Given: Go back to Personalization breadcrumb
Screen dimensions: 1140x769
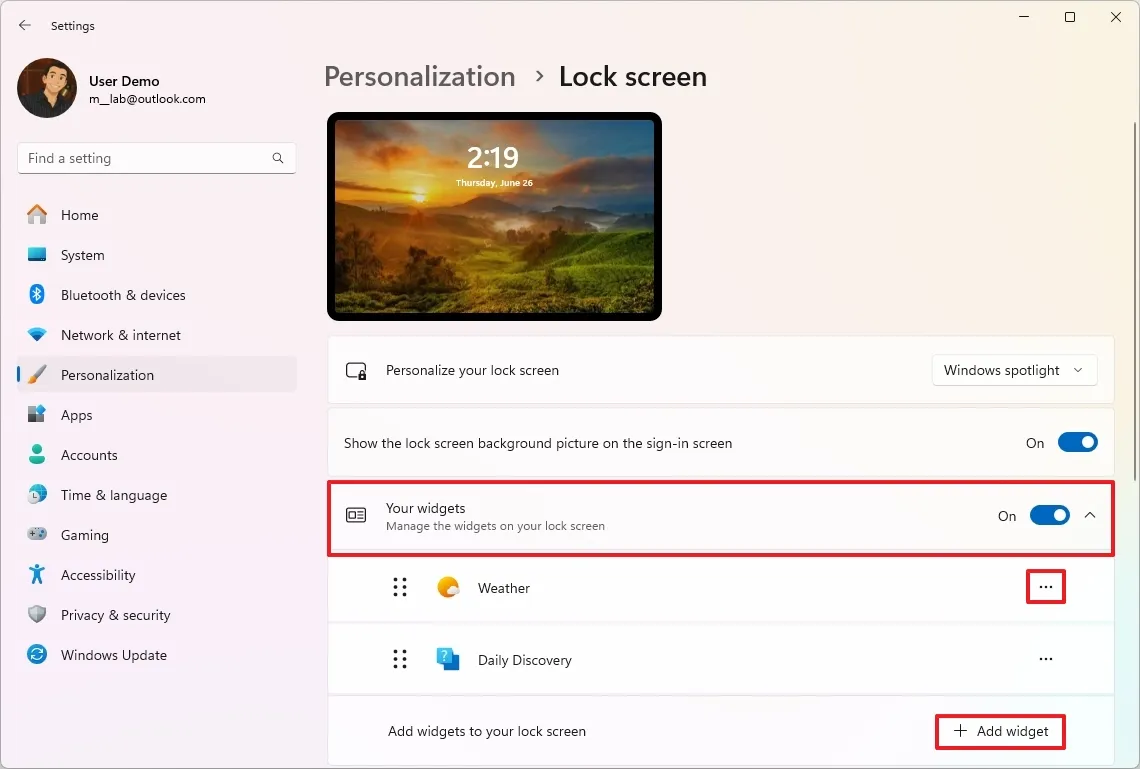Looking at the screenshot, I should [419, 76].
